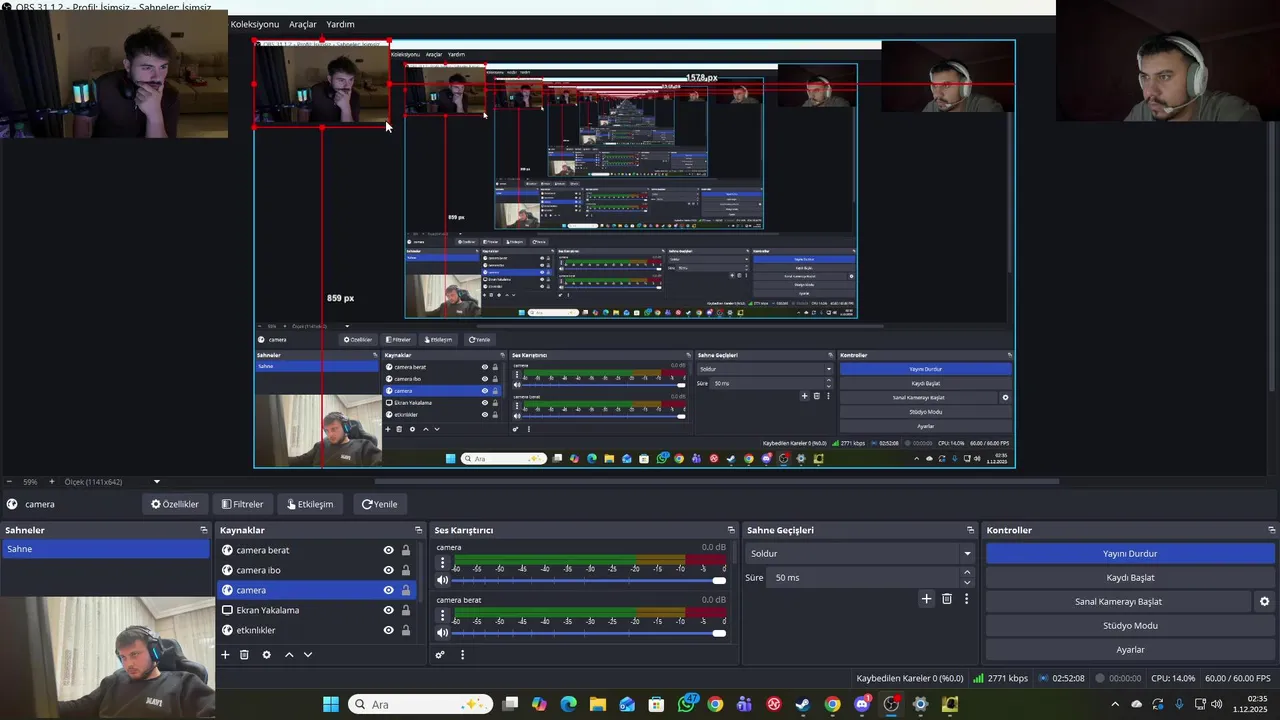Viewport: 1280px width, 720px height.
Task: Mute the camera berat audio channel
Action: click(x=443, y=633)
